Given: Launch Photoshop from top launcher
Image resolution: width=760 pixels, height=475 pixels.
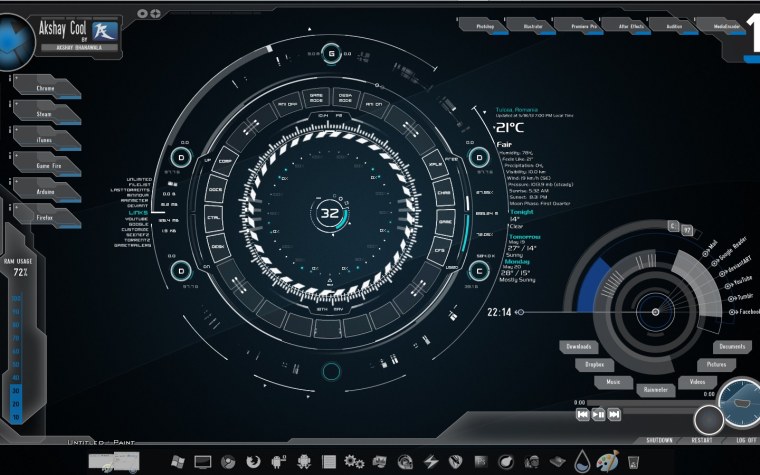Looking at the screenshot, I should (x=485, y=25).
